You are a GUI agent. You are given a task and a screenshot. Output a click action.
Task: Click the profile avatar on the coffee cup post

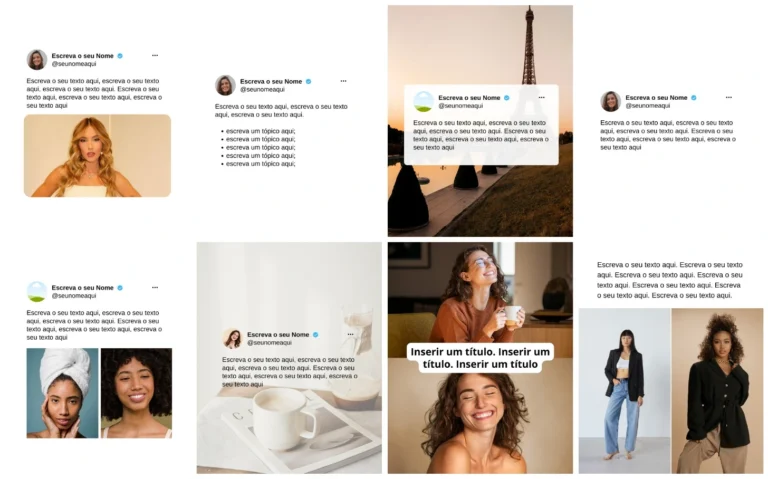click(x=233, y=338)
